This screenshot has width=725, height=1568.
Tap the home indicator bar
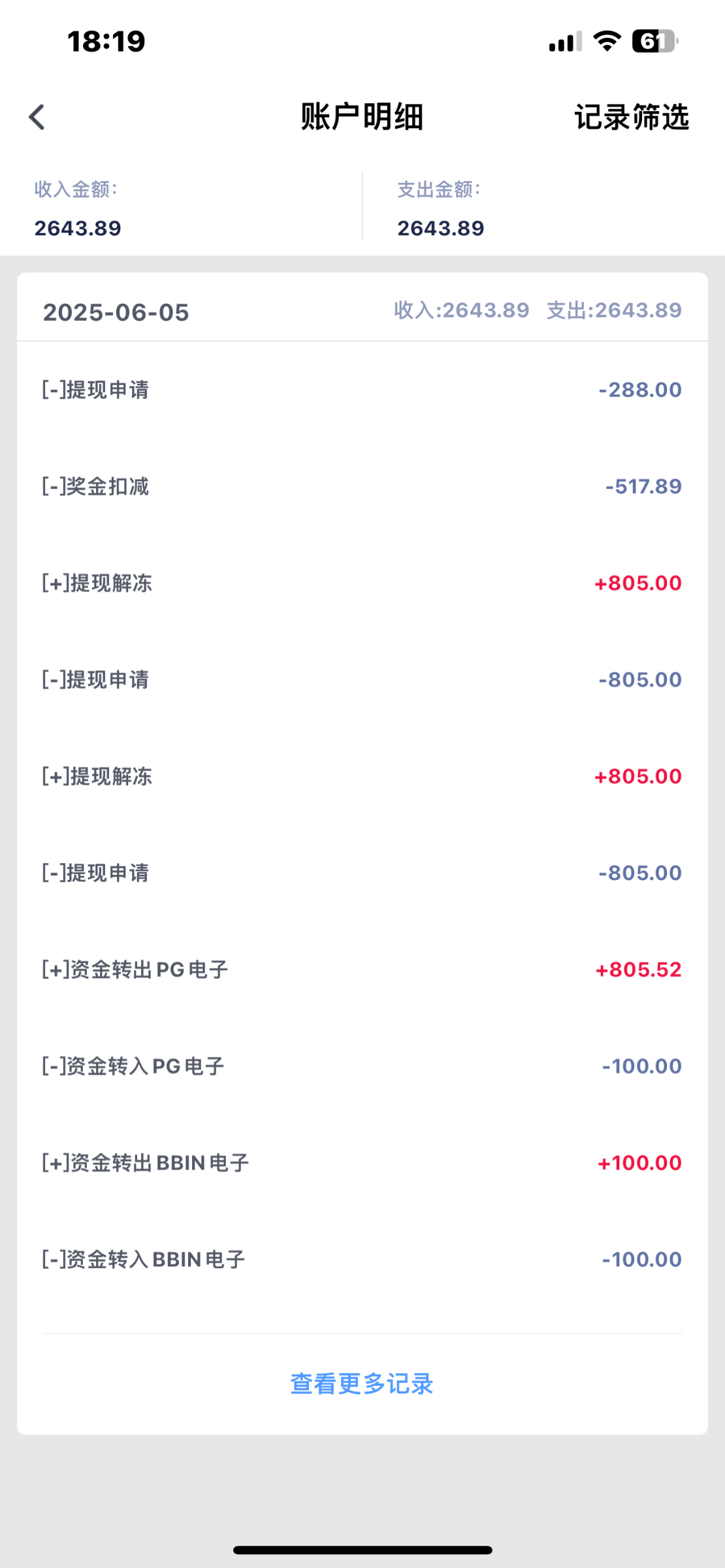362,1550
